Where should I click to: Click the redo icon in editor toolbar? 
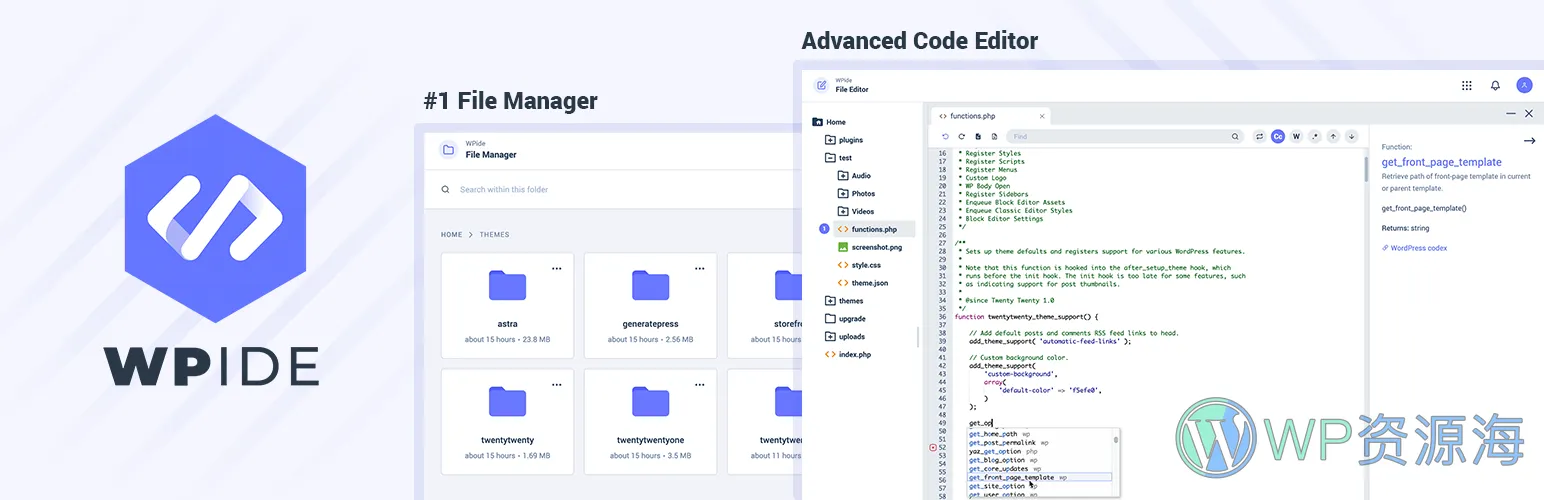[961, 136]
